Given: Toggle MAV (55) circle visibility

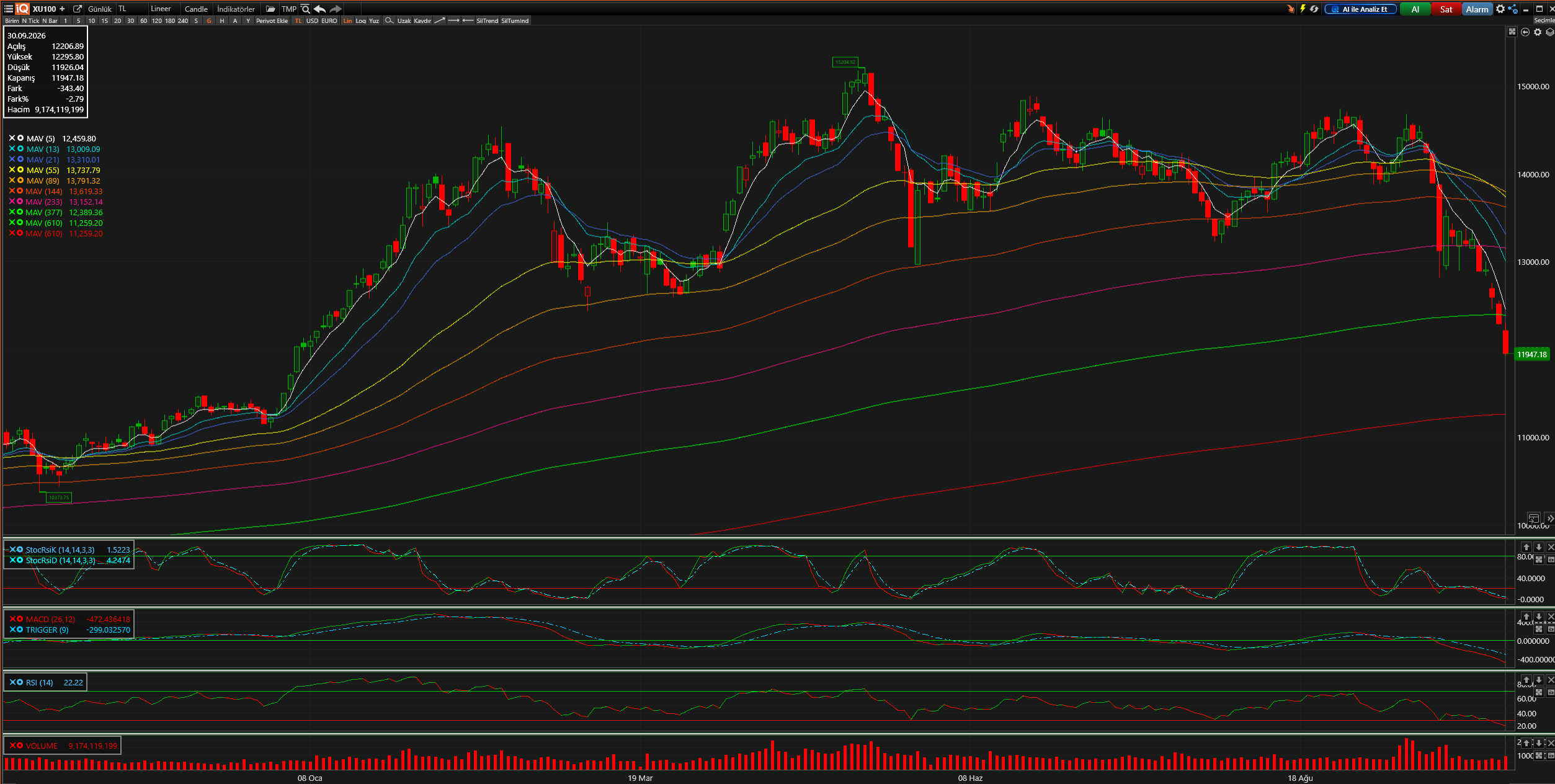Looking at the screenshot, I should pos(20,170).
